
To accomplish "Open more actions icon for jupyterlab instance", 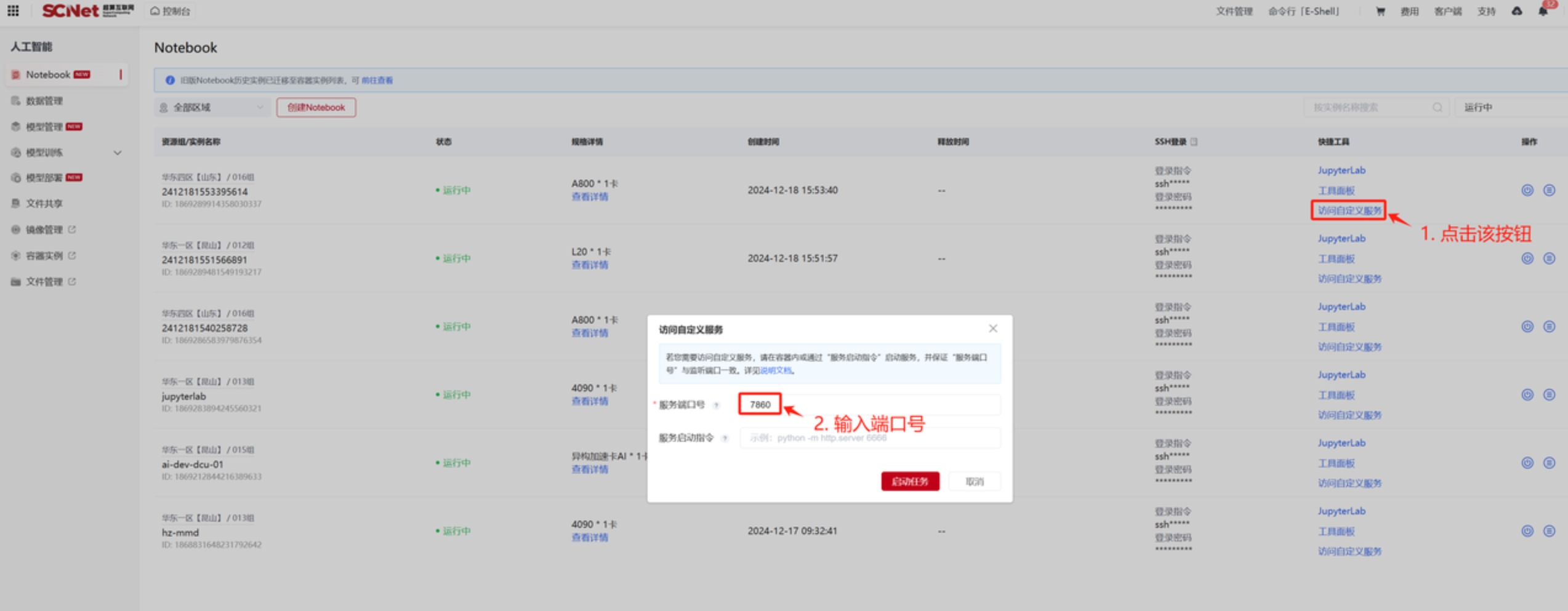I will [1549, 394].
